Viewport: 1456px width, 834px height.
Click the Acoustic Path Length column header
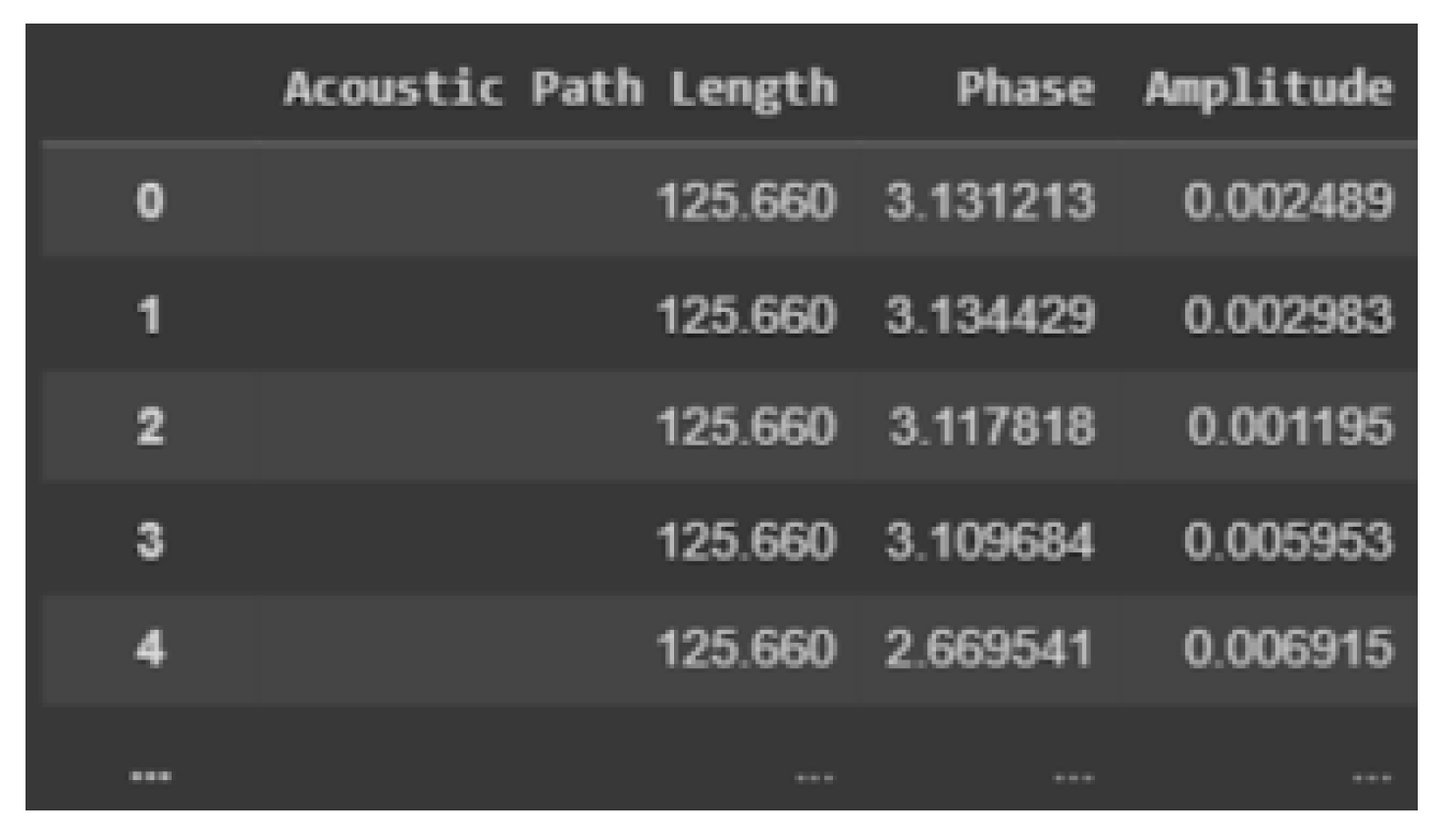(560, 89)
